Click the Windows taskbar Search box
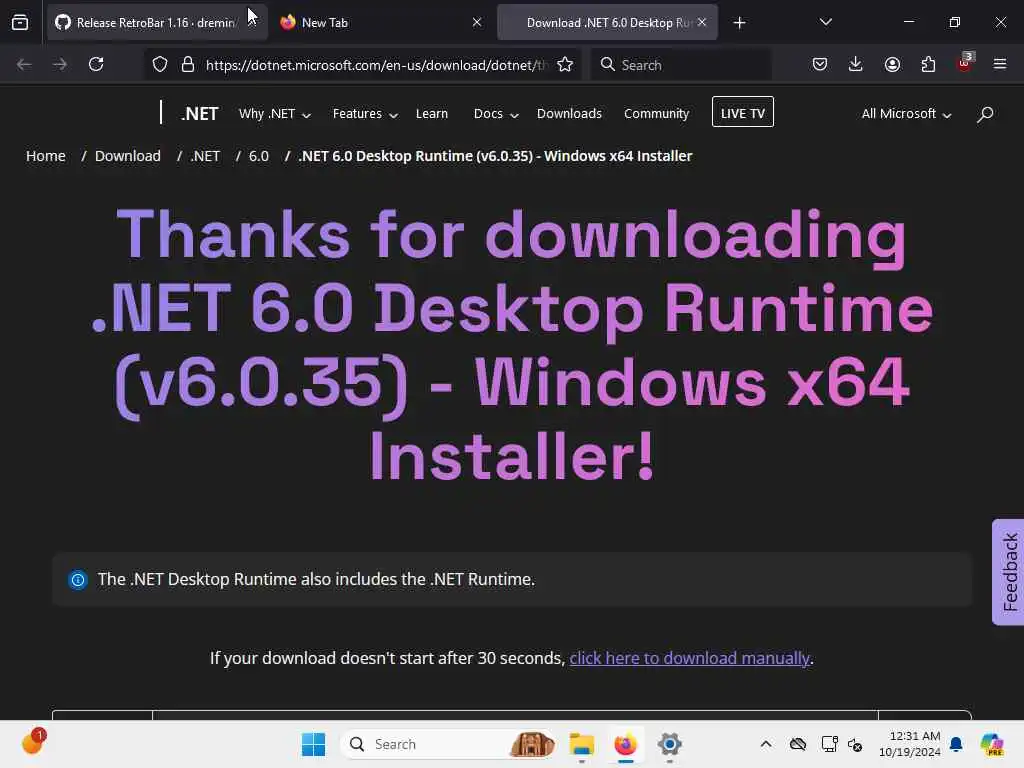Screen dimensions: 1024x768 pos(449,744)
